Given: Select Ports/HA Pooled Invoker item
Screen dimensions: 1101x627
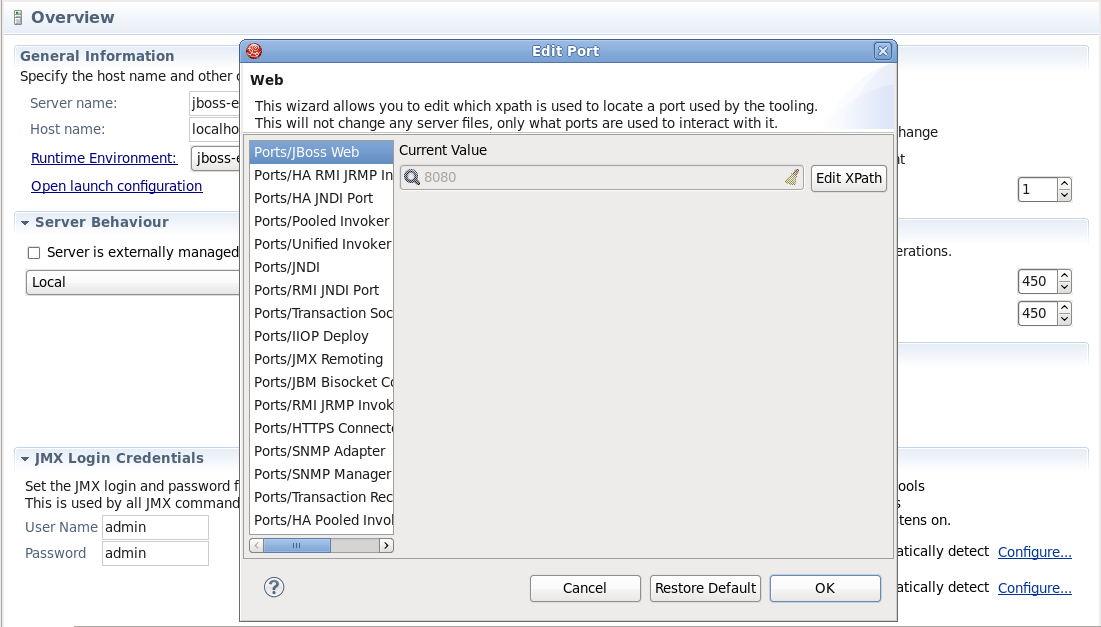Looking at the screenshot, I should click(322, 520).
